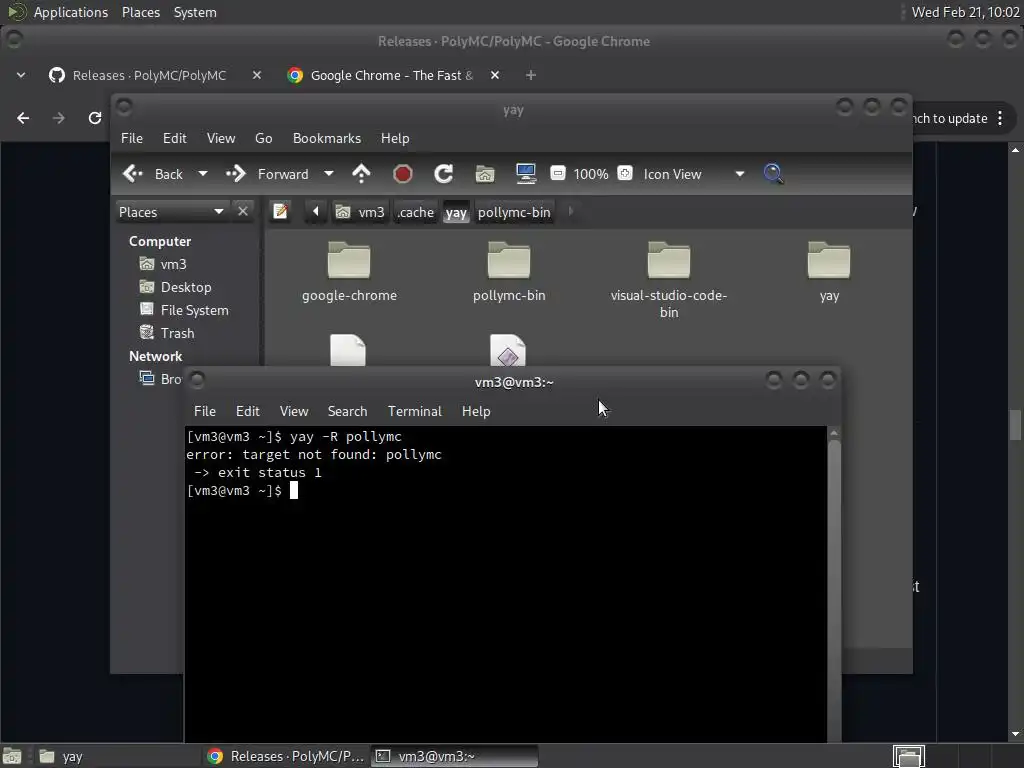This screenshot has width=1024, height=768.
Task: Select the pollymc-bin path bar button
Action: (x=514, y=212)
